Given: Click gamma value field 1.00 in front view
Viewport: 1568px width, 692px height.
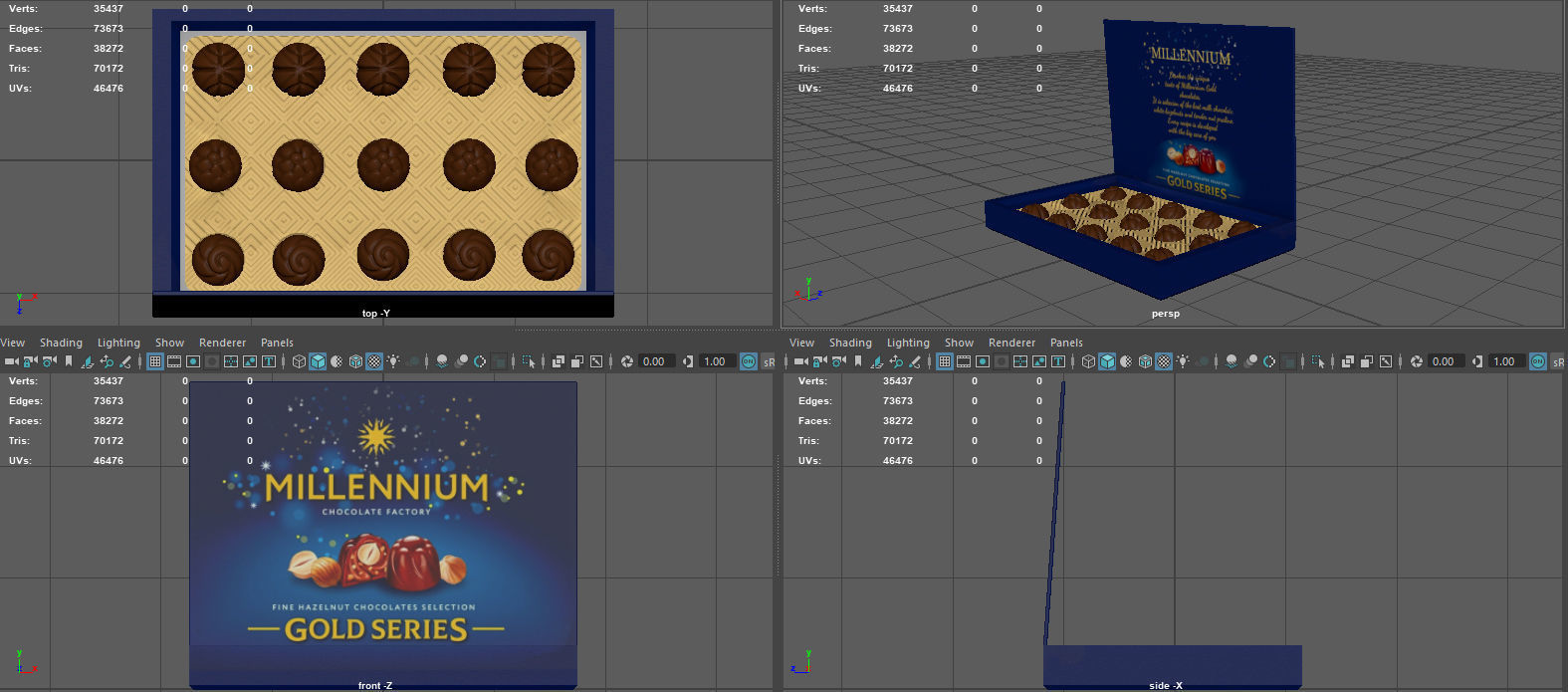Looking at the screenshot, I should [717, 361].
